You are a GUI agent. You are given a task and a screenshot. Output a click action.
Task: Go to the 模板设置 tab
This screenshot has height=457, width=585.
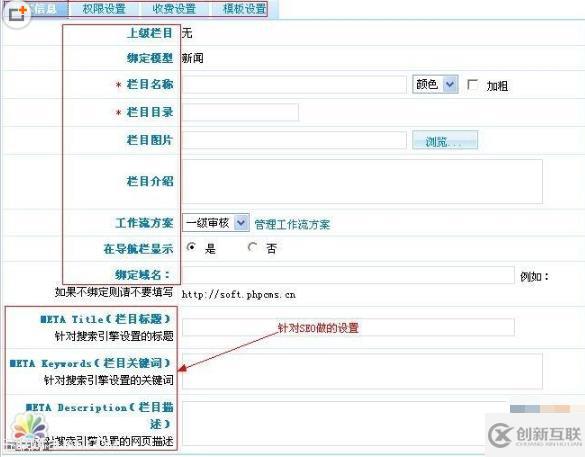244,9
